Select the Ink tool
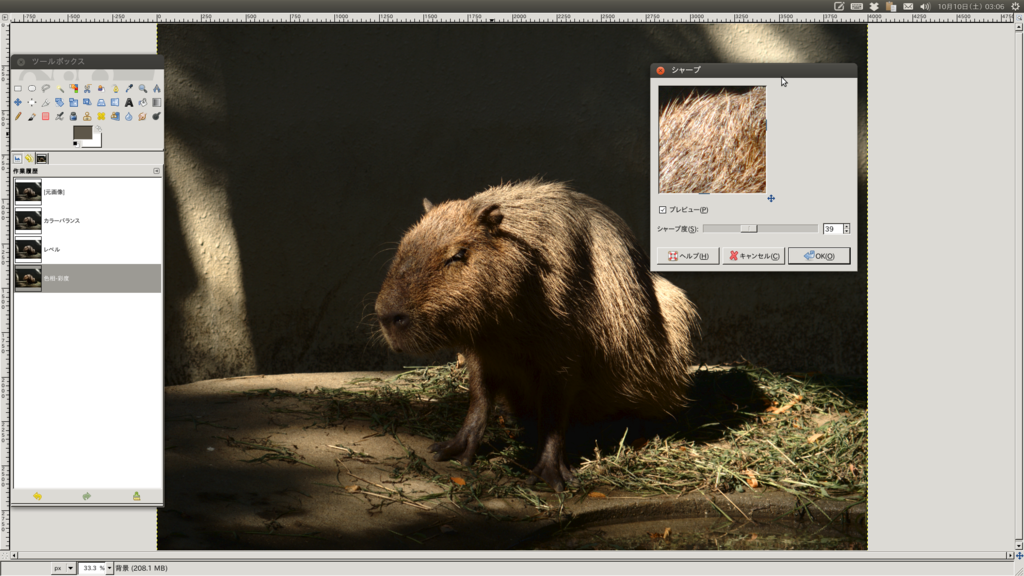The width and height of the screenshot is (1024, 576). tap(73, 116)
